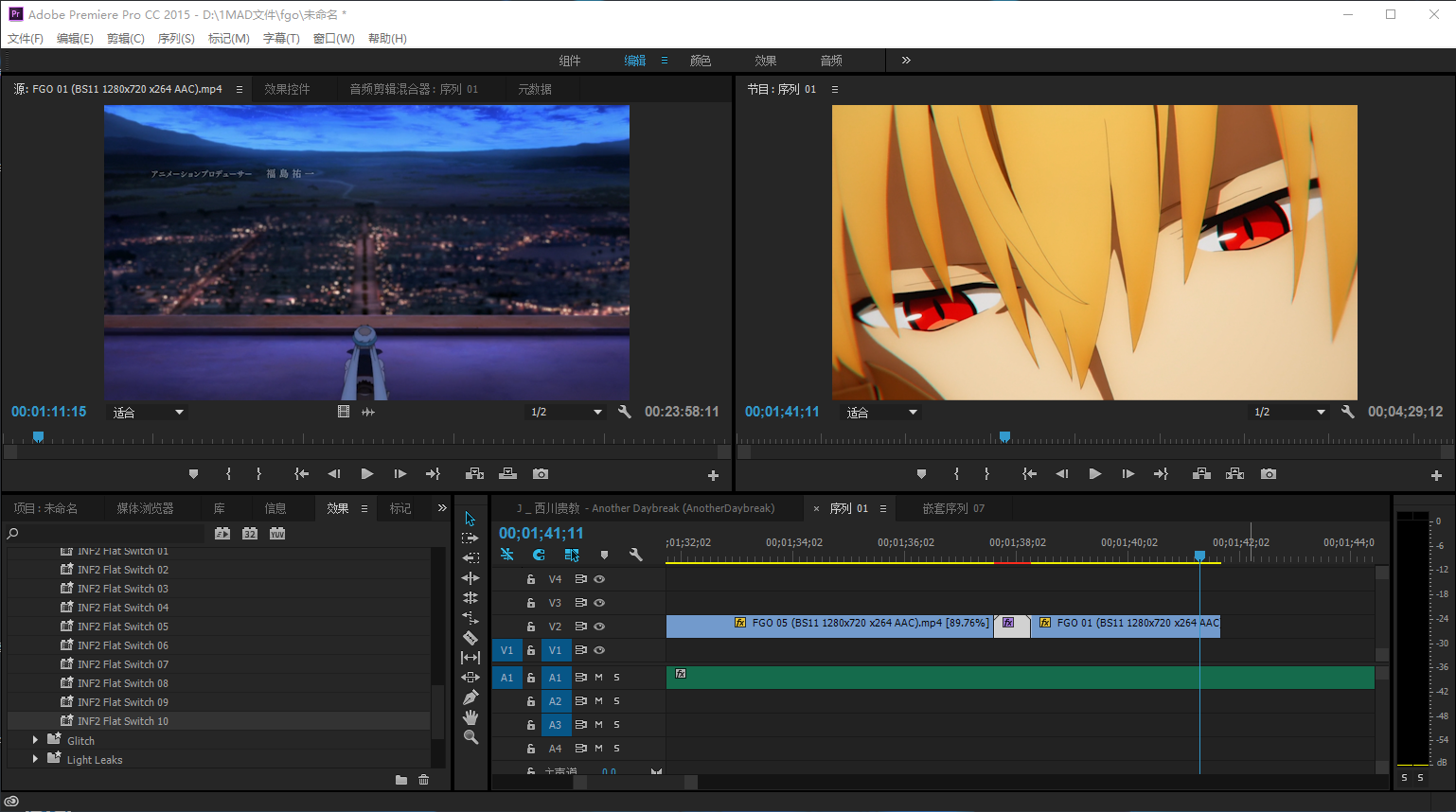Image resolution: width=1456 pixels, height=812 pixels.
Task: Toggle V3 track output eye
Action: click(599, 603)
